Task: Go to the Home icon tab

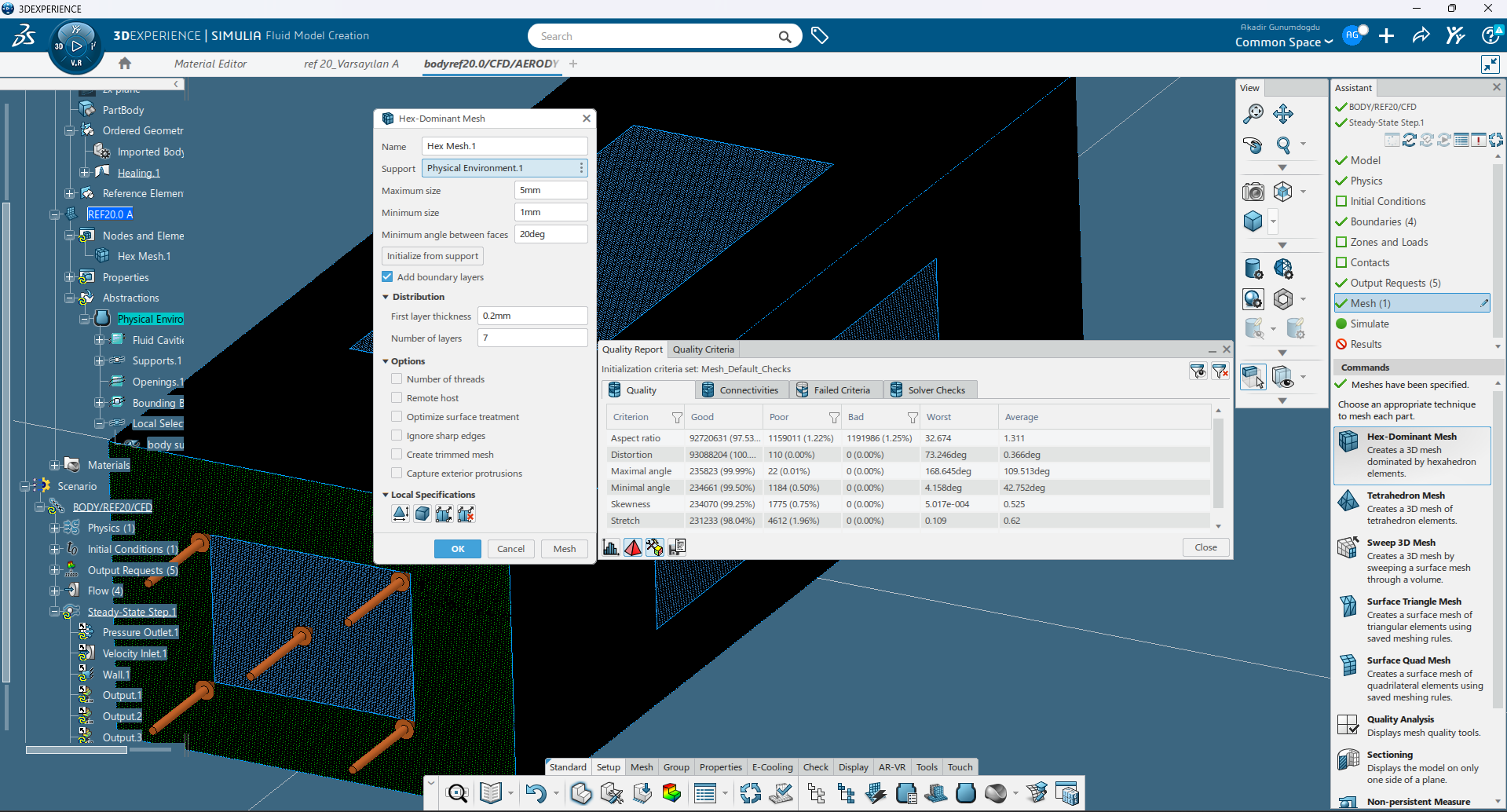Action: click(125, 64)
